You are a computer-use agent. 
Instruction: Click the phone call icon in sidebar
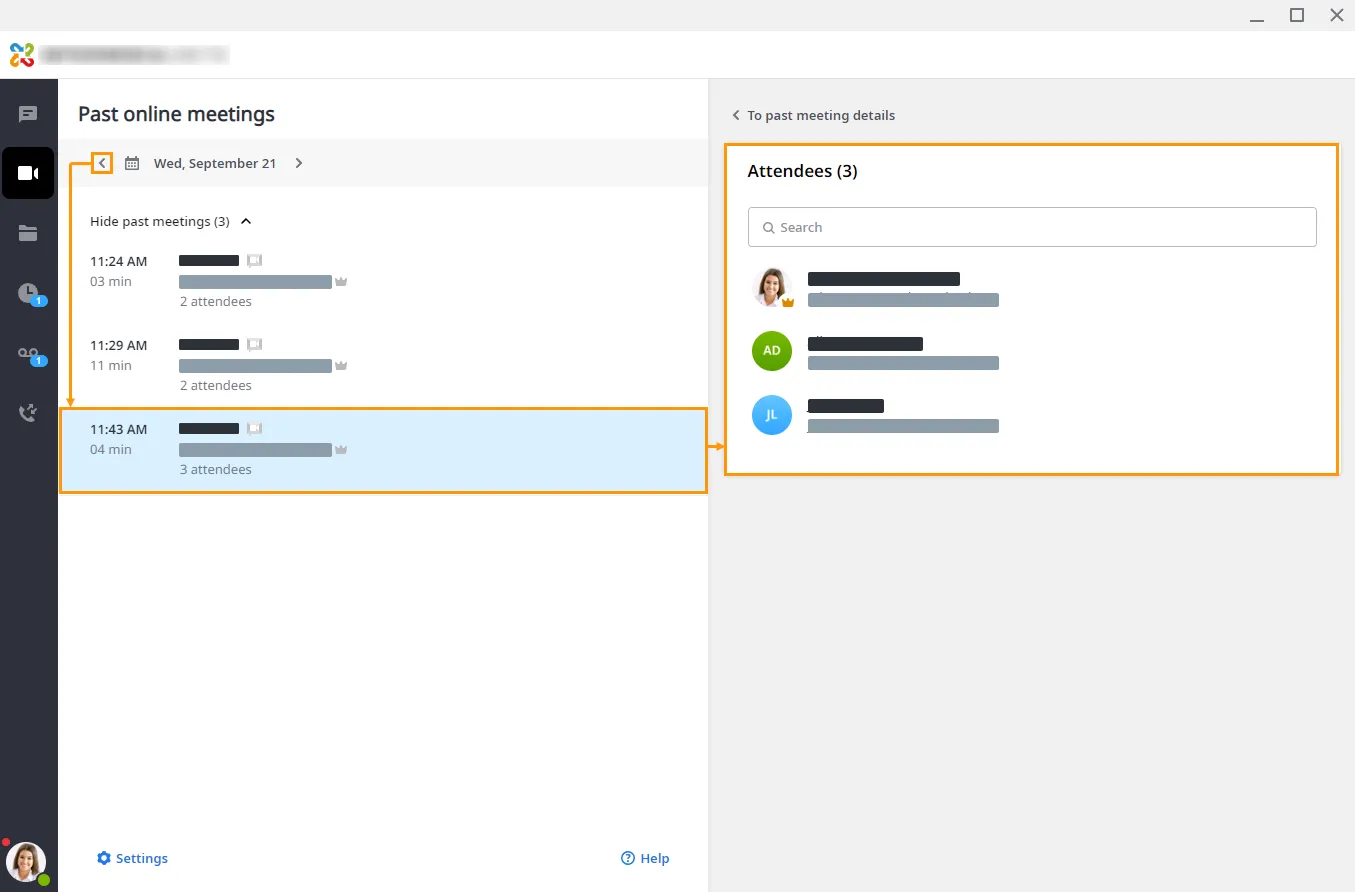click(28, 412)
